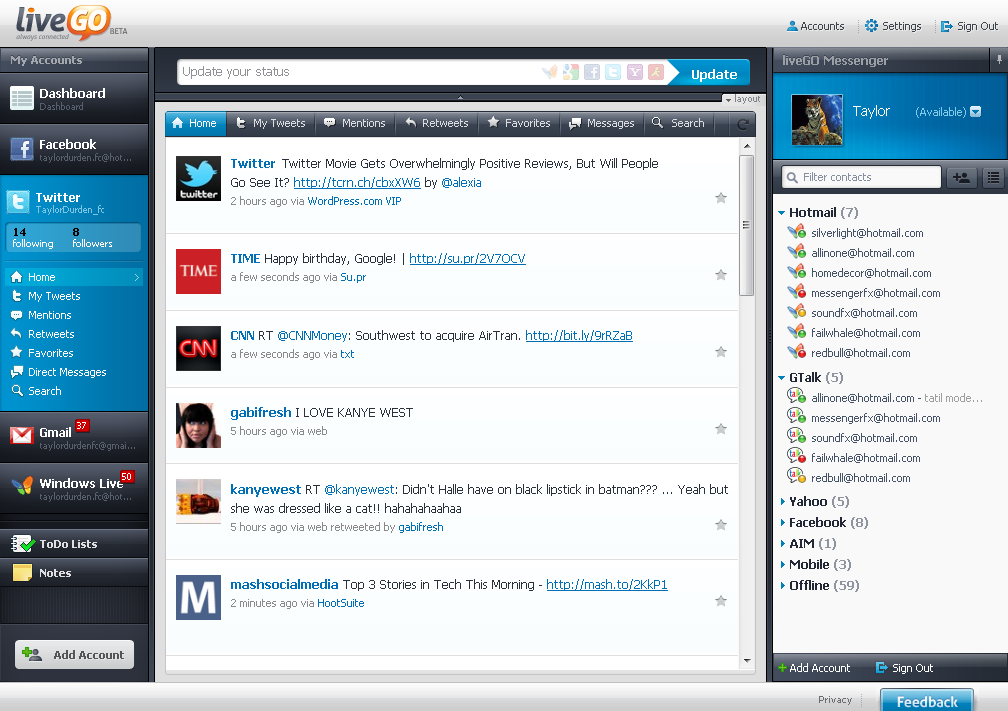Screen dimensions: 1008x711
Task: Click Sign Out in the top bar
Action: tap(969, 26)
